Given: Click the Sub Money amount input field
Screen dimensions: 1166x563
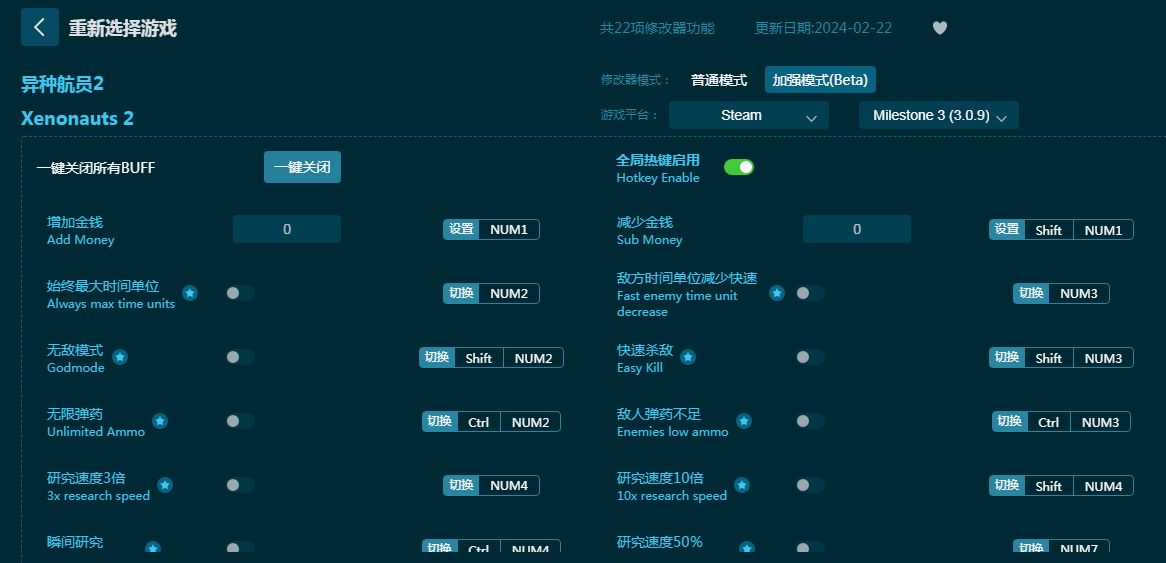Looking at the screenshot, I should pos(856,229).
